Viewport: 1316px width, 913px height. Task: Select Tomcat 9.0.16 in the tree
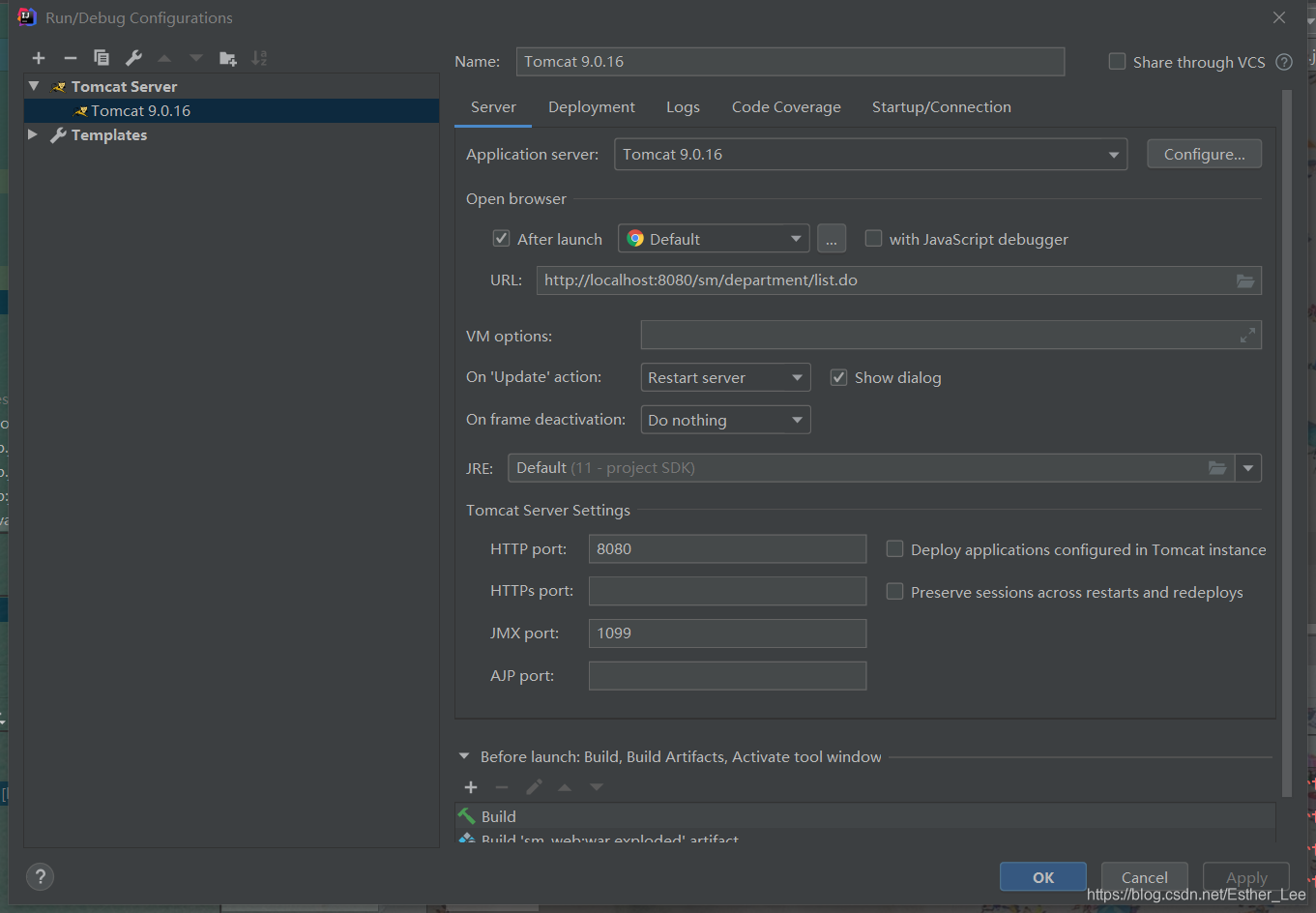pyautogui.click(x=231, y=110)
